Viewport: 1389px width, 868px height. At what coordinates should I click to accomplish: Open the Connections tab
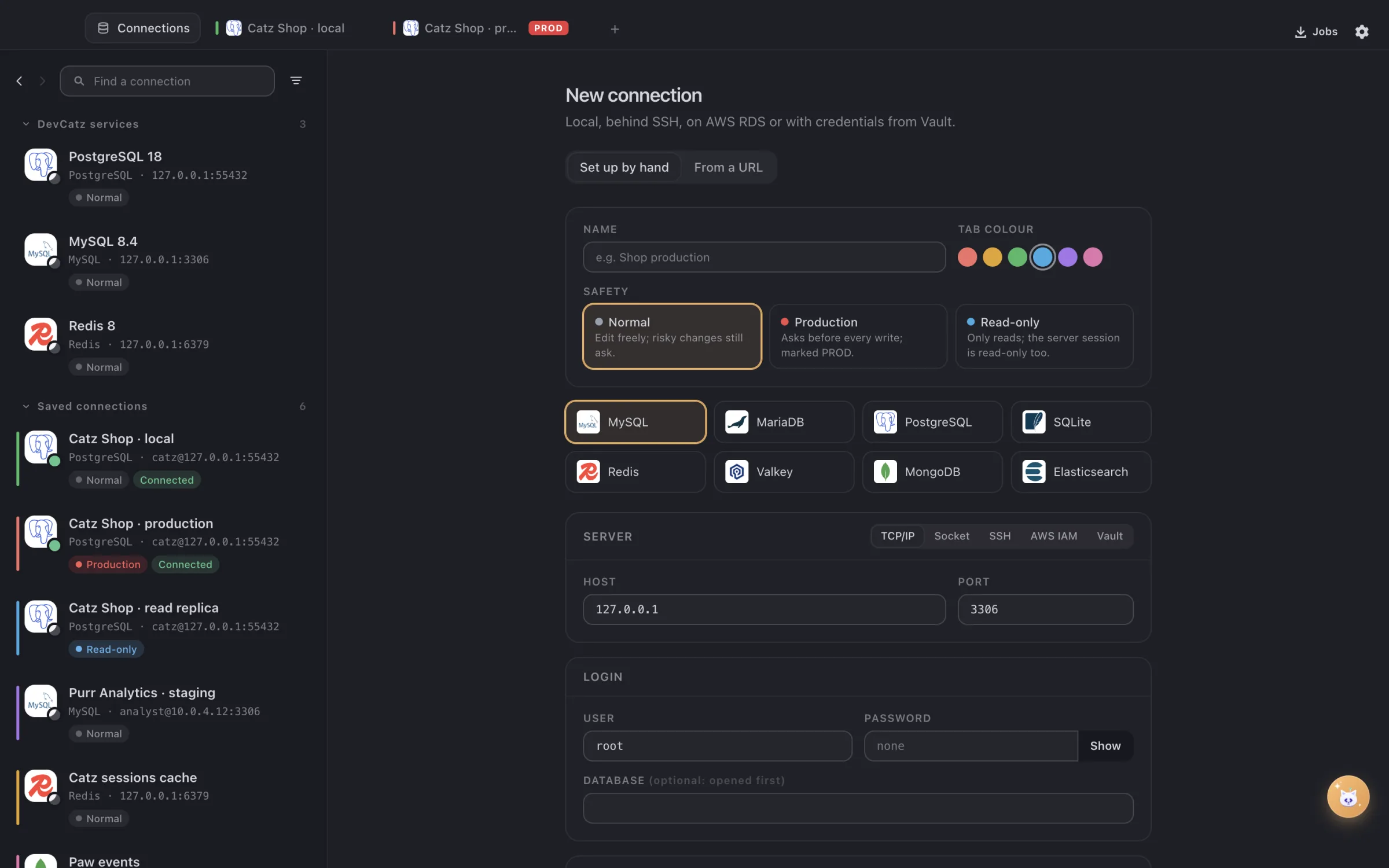[142, 28]
